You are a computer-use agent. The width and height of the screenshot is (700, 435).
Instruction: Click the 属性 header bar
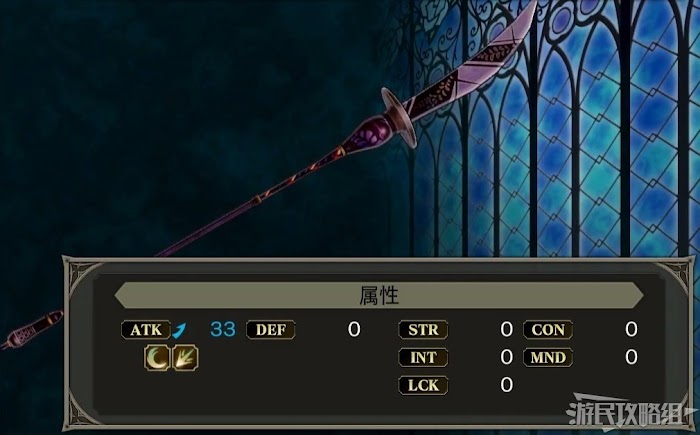pos(379,295)
